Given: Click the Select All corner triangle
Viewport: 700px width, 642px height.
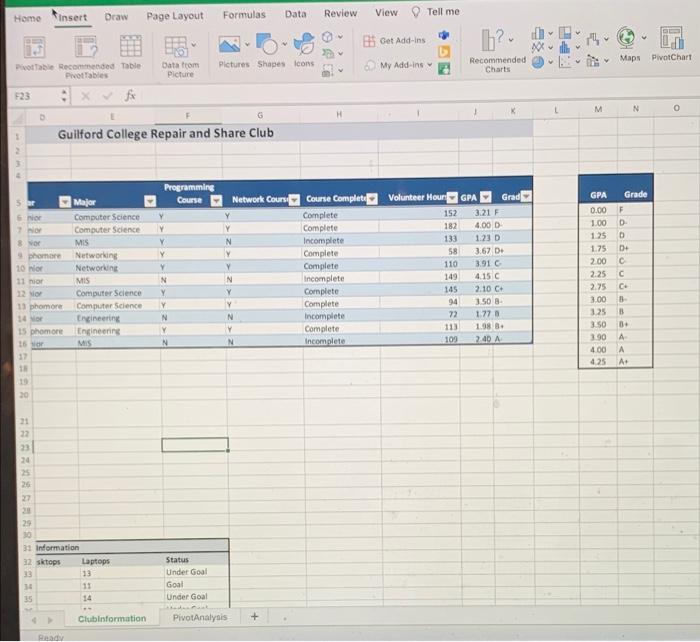Looking at the screenshot, I should (x=18, y=118).
